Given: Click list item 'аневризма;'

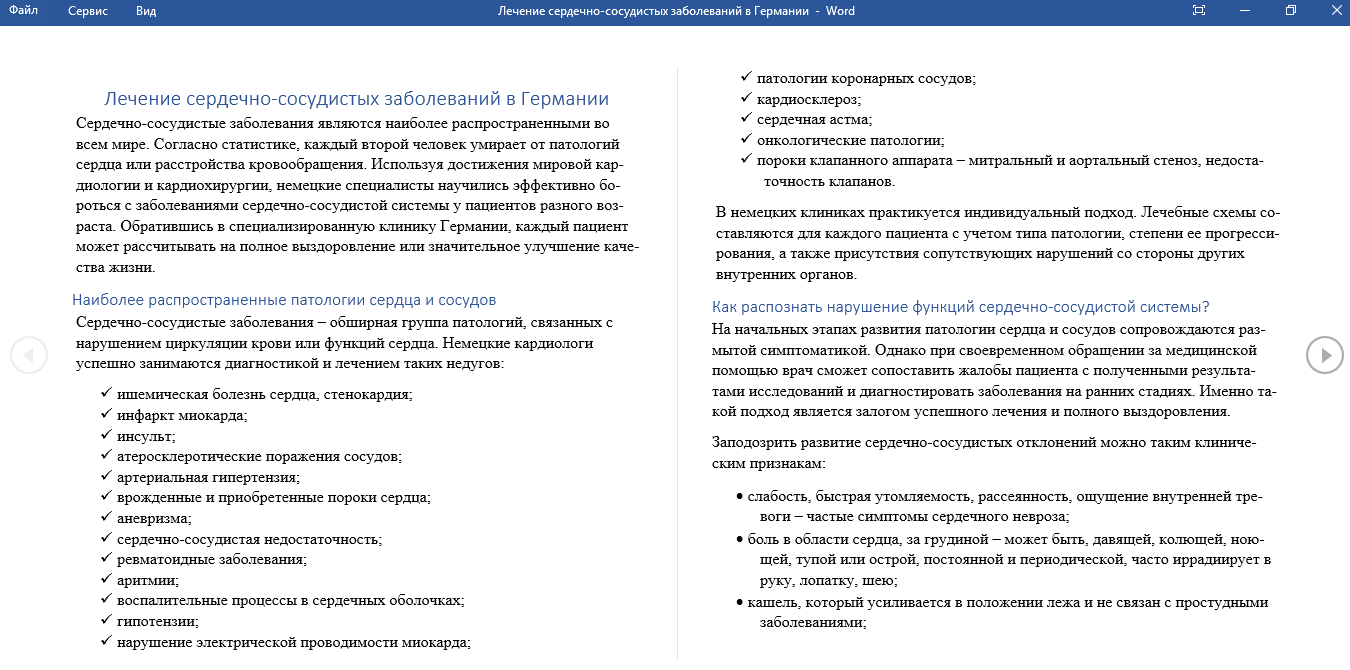Looking at the screenshot, I should click(154, 518).
